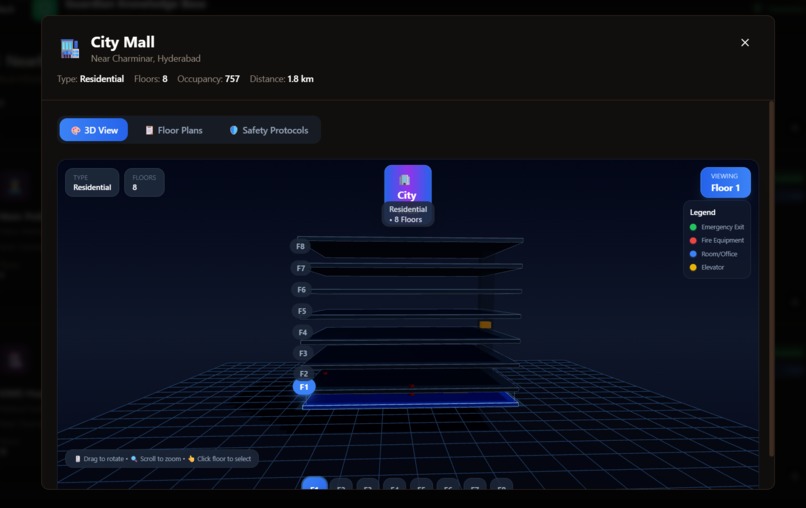The image size is (806, 508).
Task: Open the Floor Plans tab
Action: pyautogui.click(x=173, y=130)
